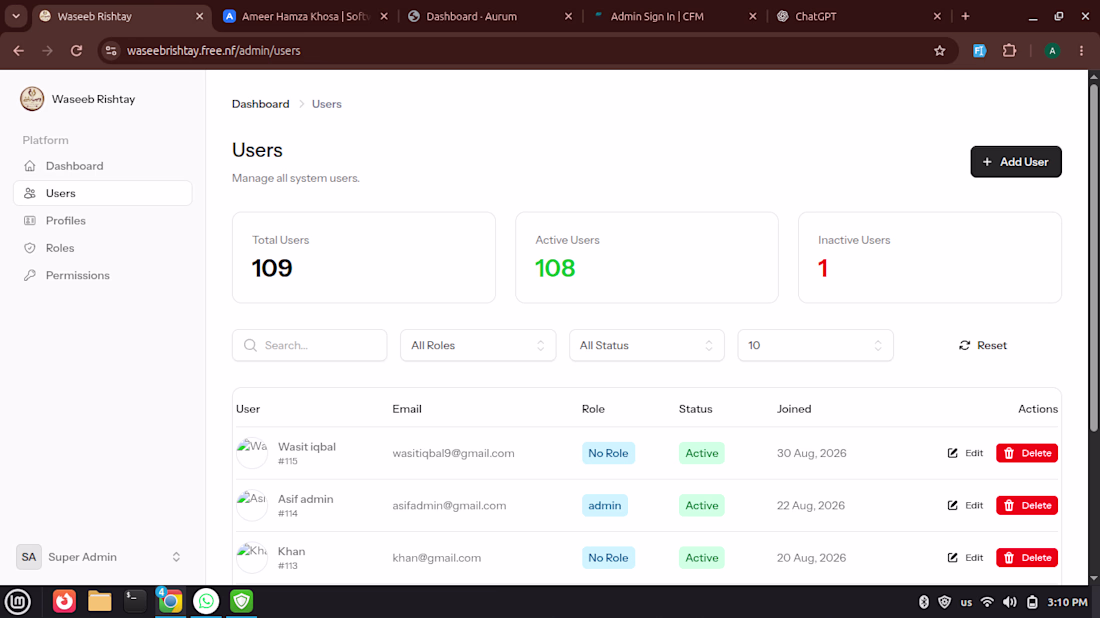Click the Users sidebar people icon
1100x618 pixels.
coord(29,193)
